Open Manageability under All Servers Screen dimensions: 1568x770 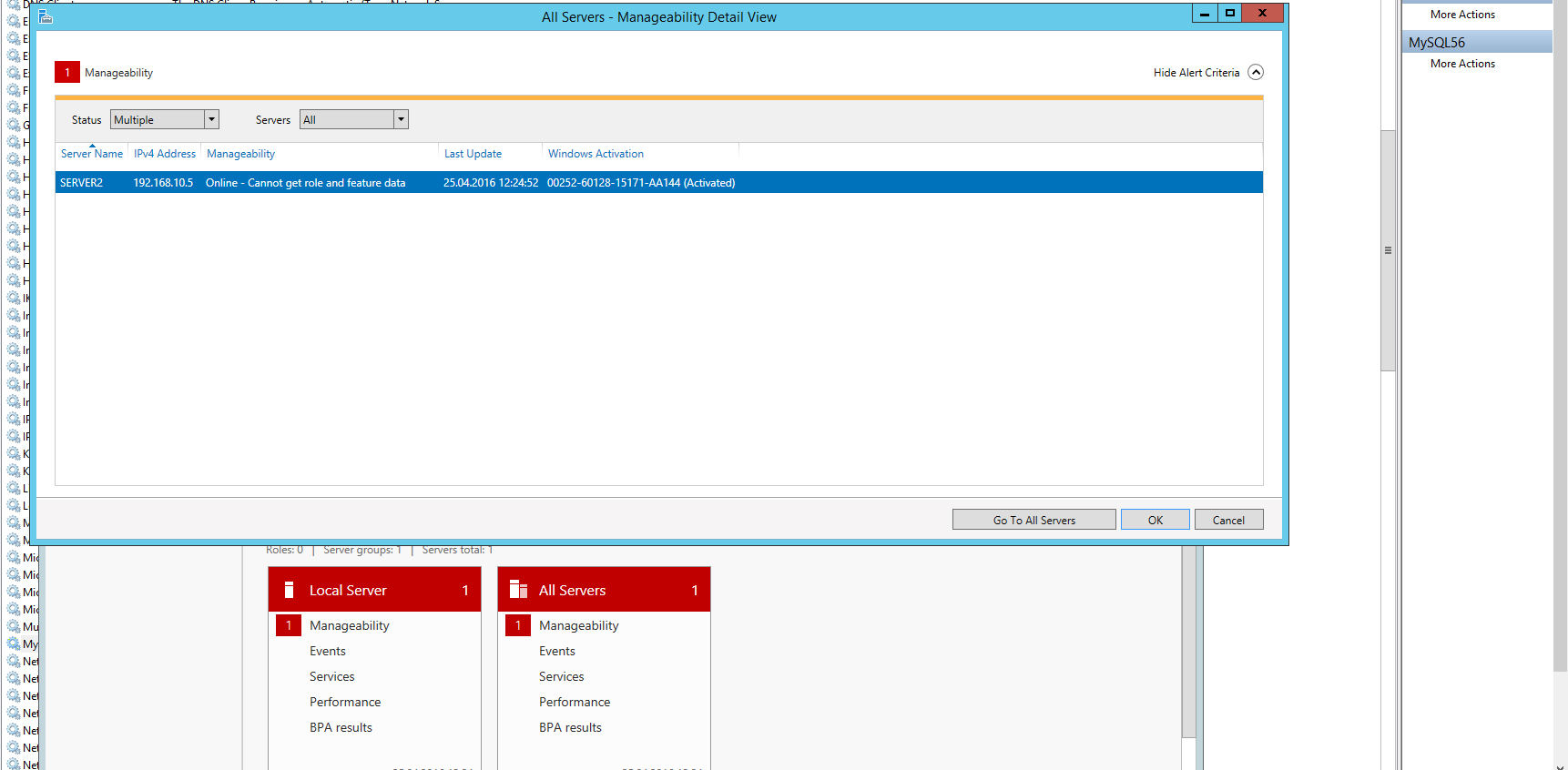pos(579,625)
